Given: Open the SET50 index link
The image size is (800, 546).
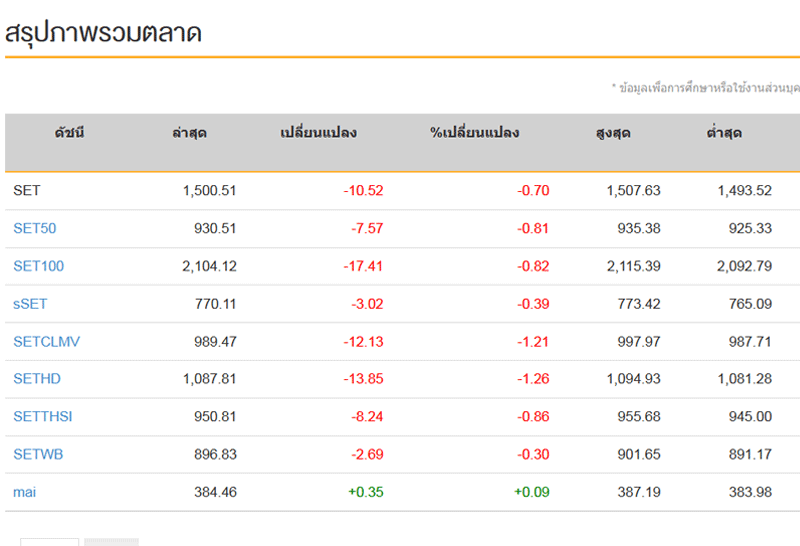Looking at the screenshot, I should 35,228.
